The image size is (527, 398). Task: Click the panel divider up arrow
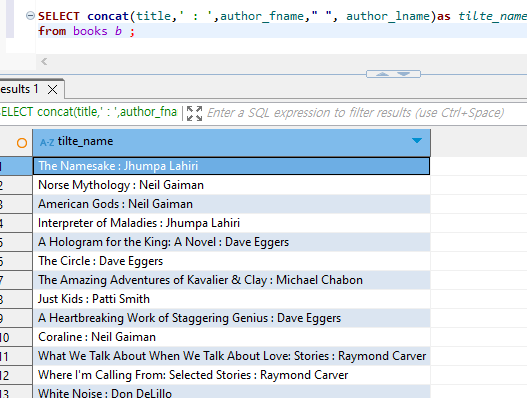tap(382, 74)
